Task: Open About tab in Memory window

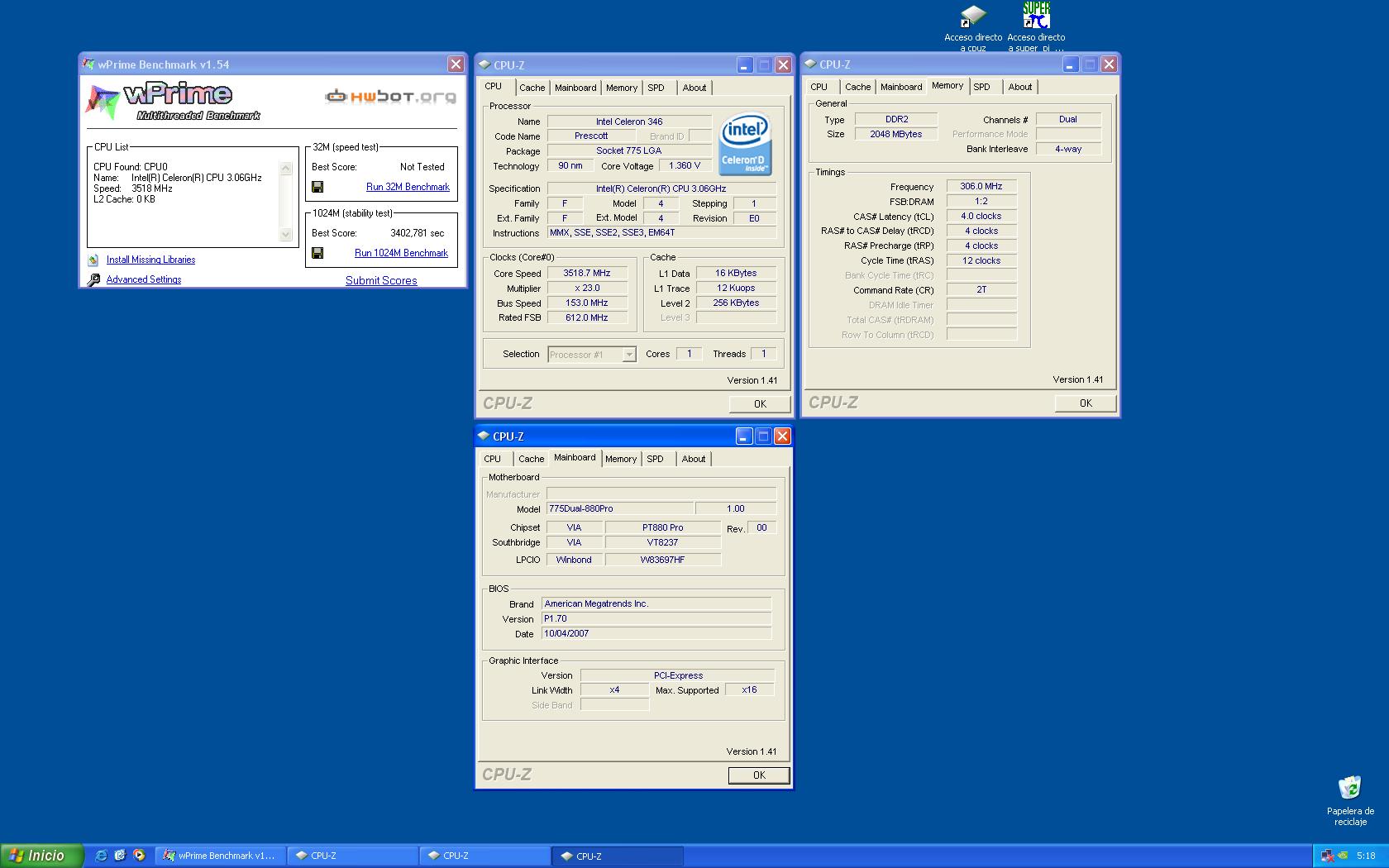Action: coord(1020,87)
